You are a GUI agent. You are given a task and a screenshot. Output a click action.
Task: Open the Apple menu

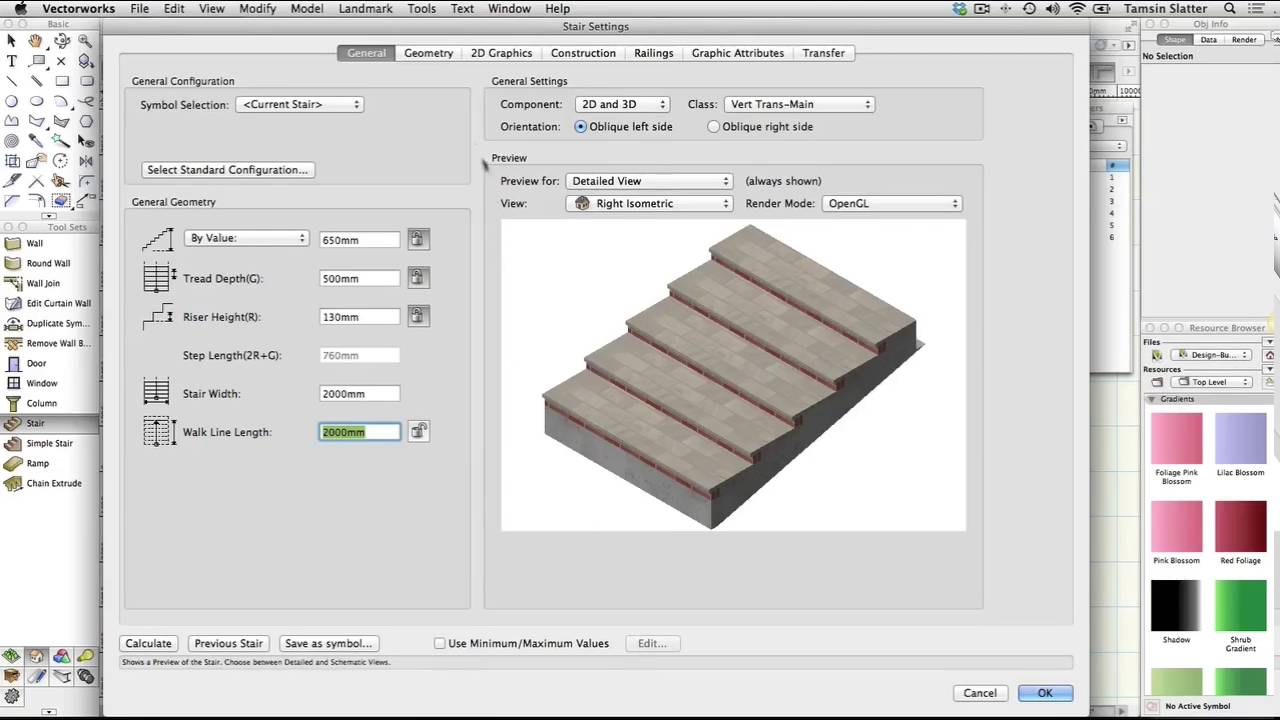point(20,9)
